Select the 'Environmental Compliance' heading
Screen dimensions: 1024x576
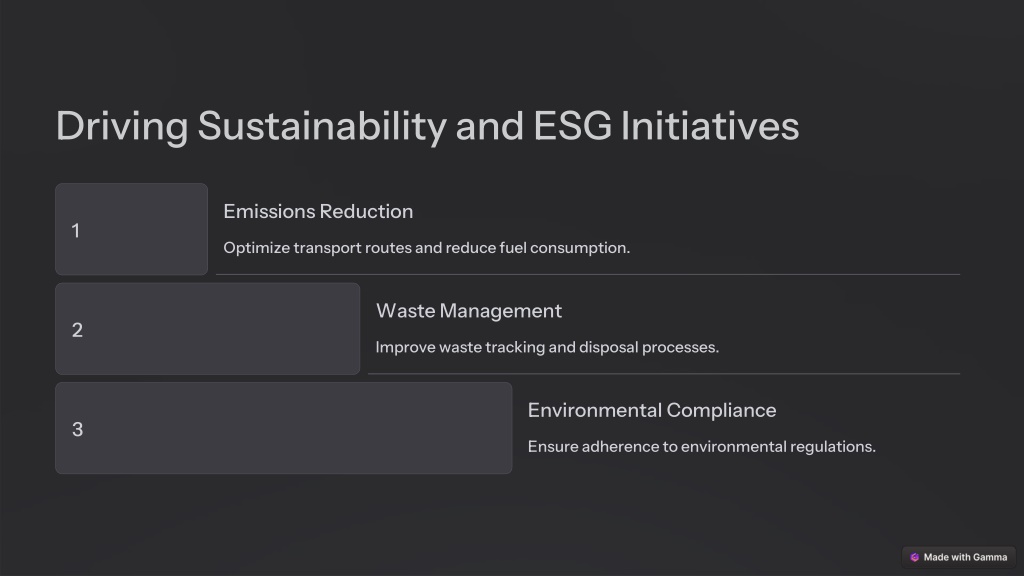(x=652, y=410)
